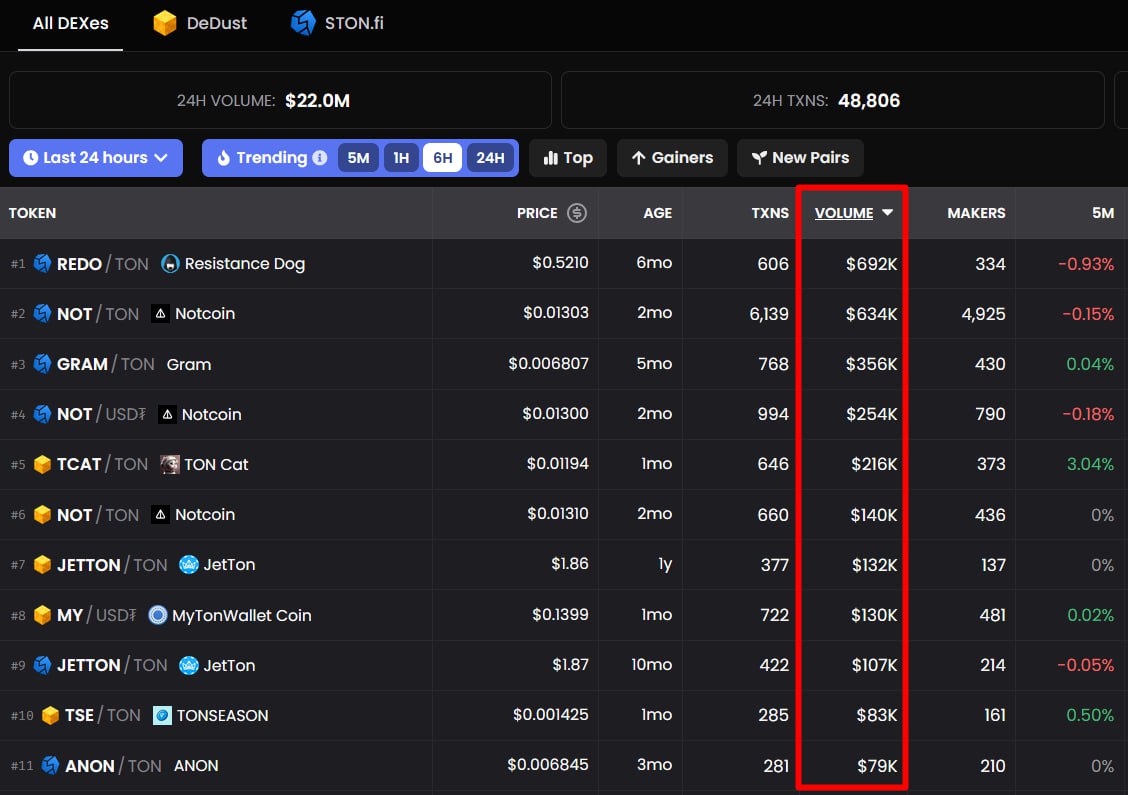This screenshot has height=795, width=1128.
Task: Click the $0.006807 GRAM price
Action: [548, 364]
